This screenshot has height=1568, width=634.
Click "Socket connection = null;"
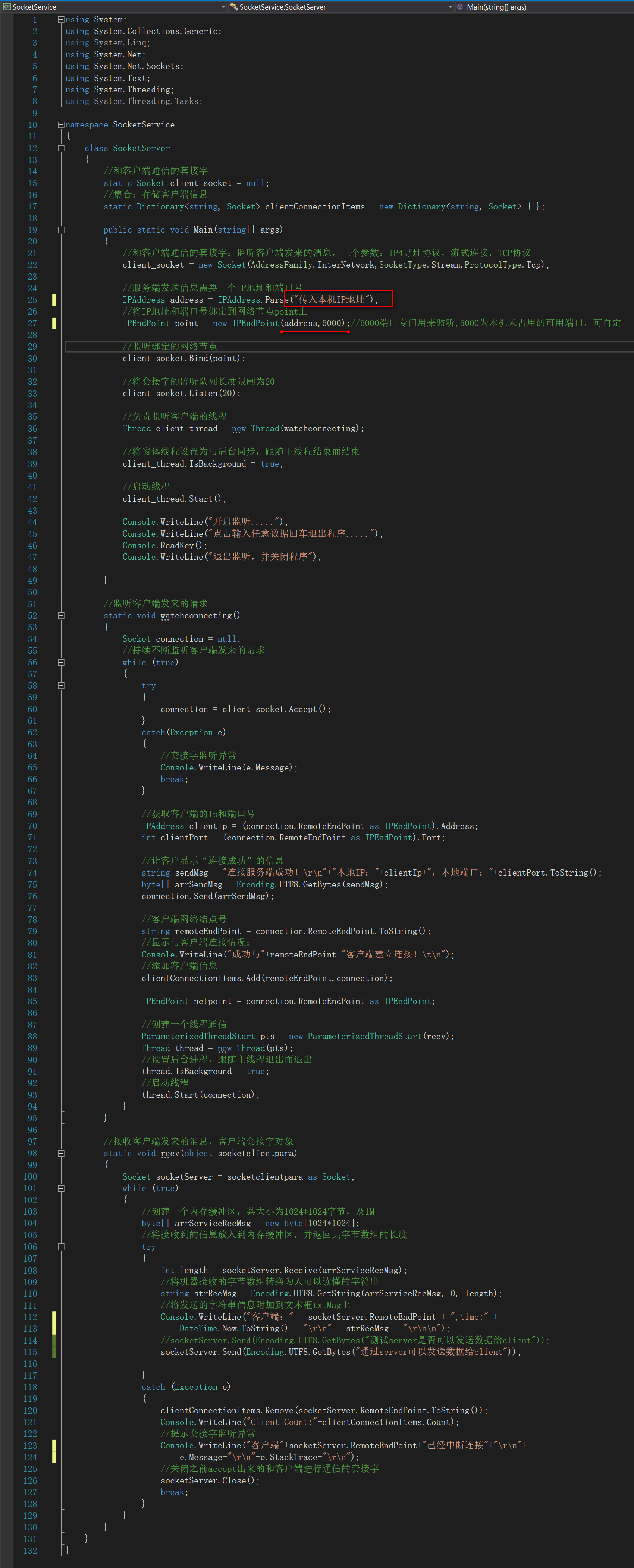click(182, 638)
